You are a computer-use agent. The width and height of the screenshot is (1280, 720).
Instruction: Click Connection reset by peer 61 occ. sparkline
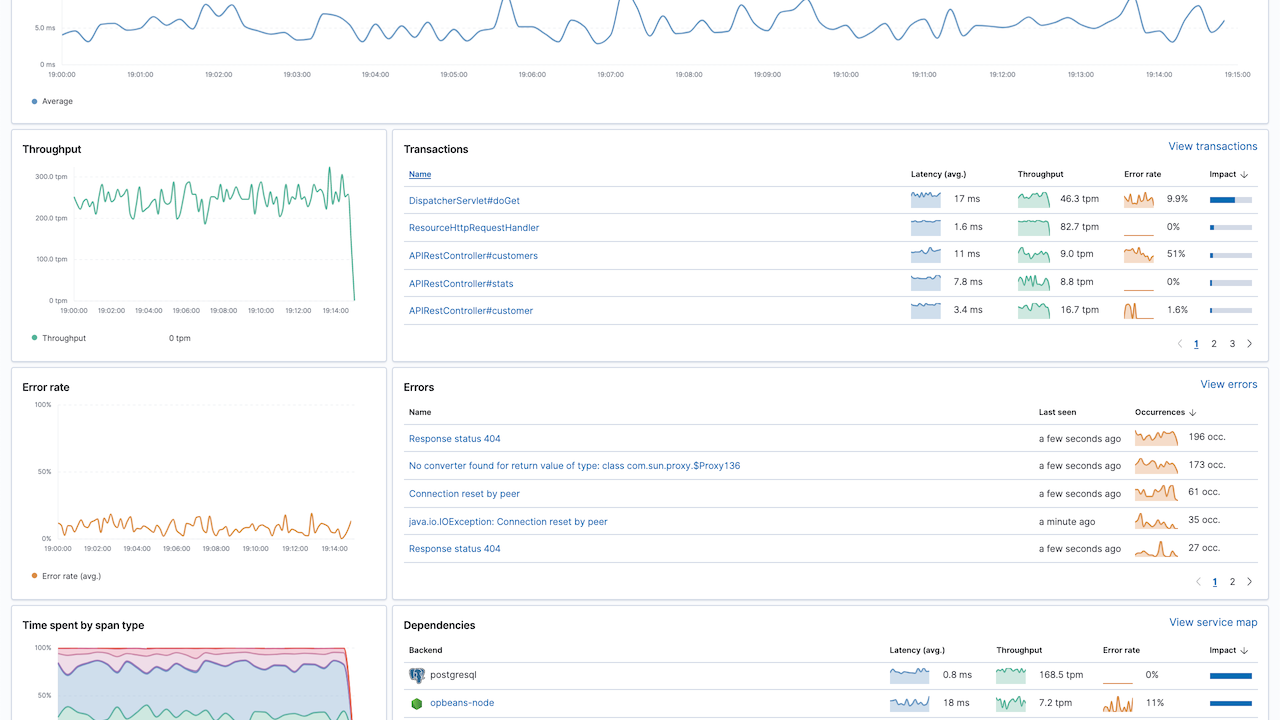point(1156,493)
